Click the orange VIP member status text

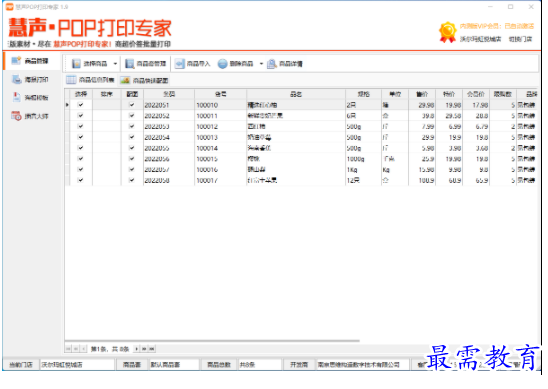pos(497,26)
